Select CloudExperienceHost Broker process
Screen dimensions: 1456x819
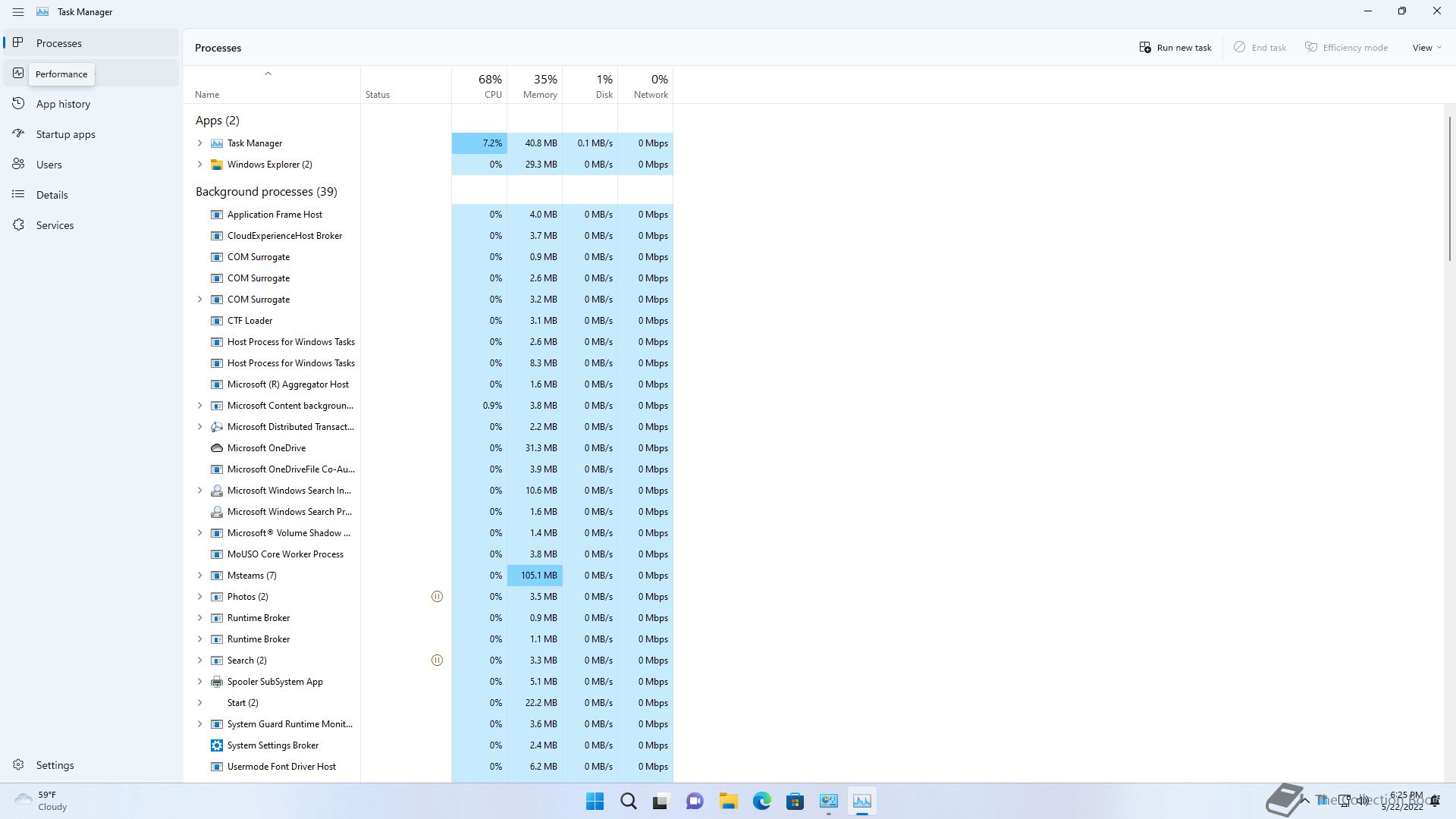tap(428, 236)
